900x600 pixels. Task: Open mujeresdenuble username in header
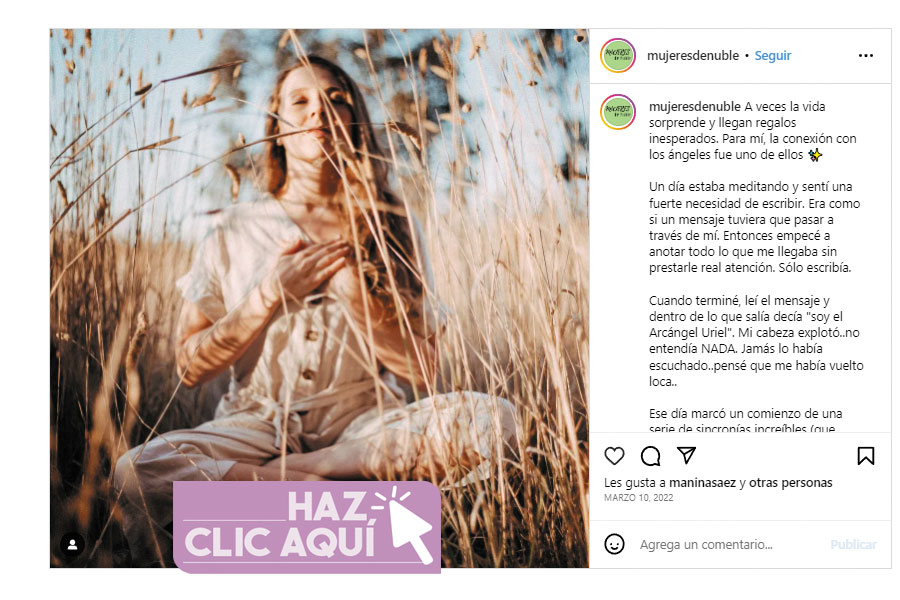point(693,56)
